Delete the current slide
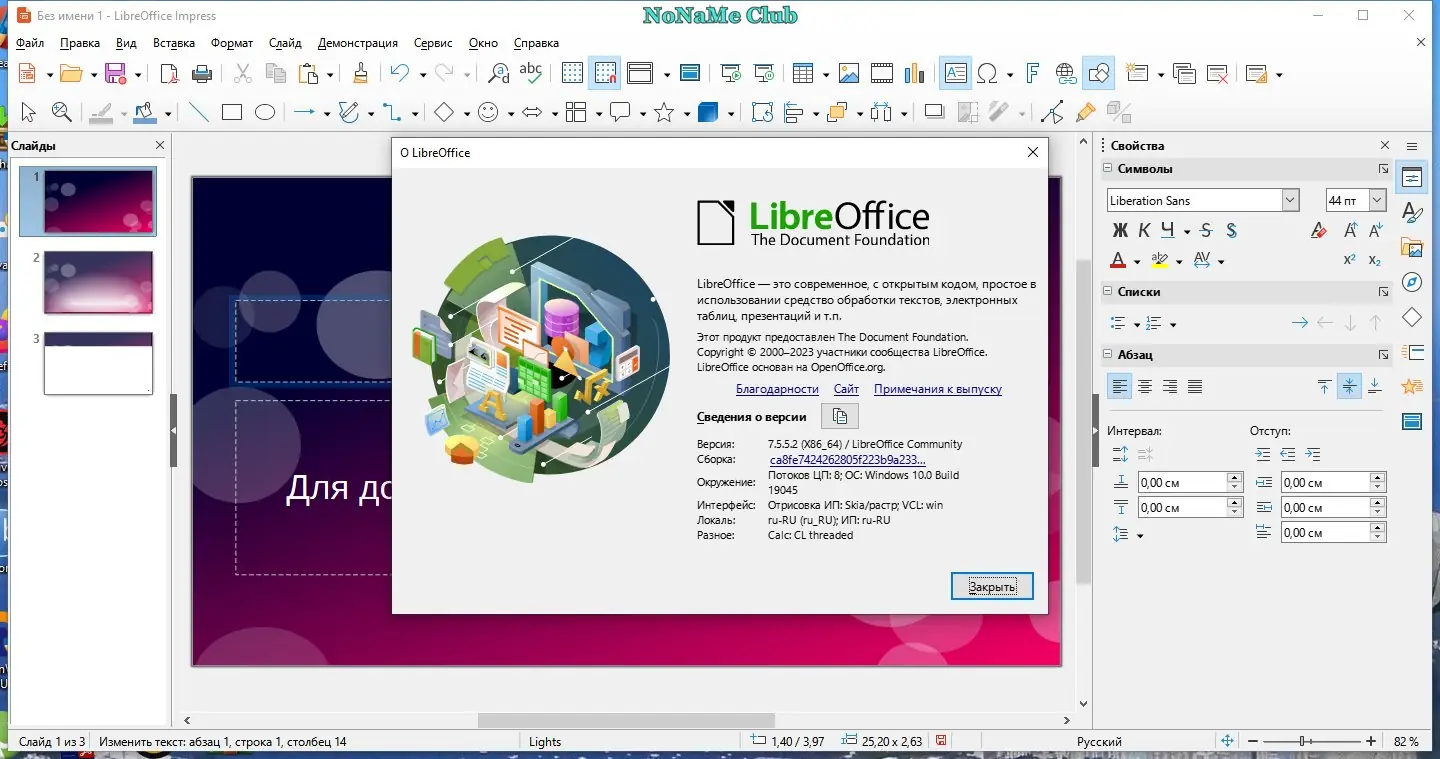This screenshot has width=1440, height=759. [1217, 73]
